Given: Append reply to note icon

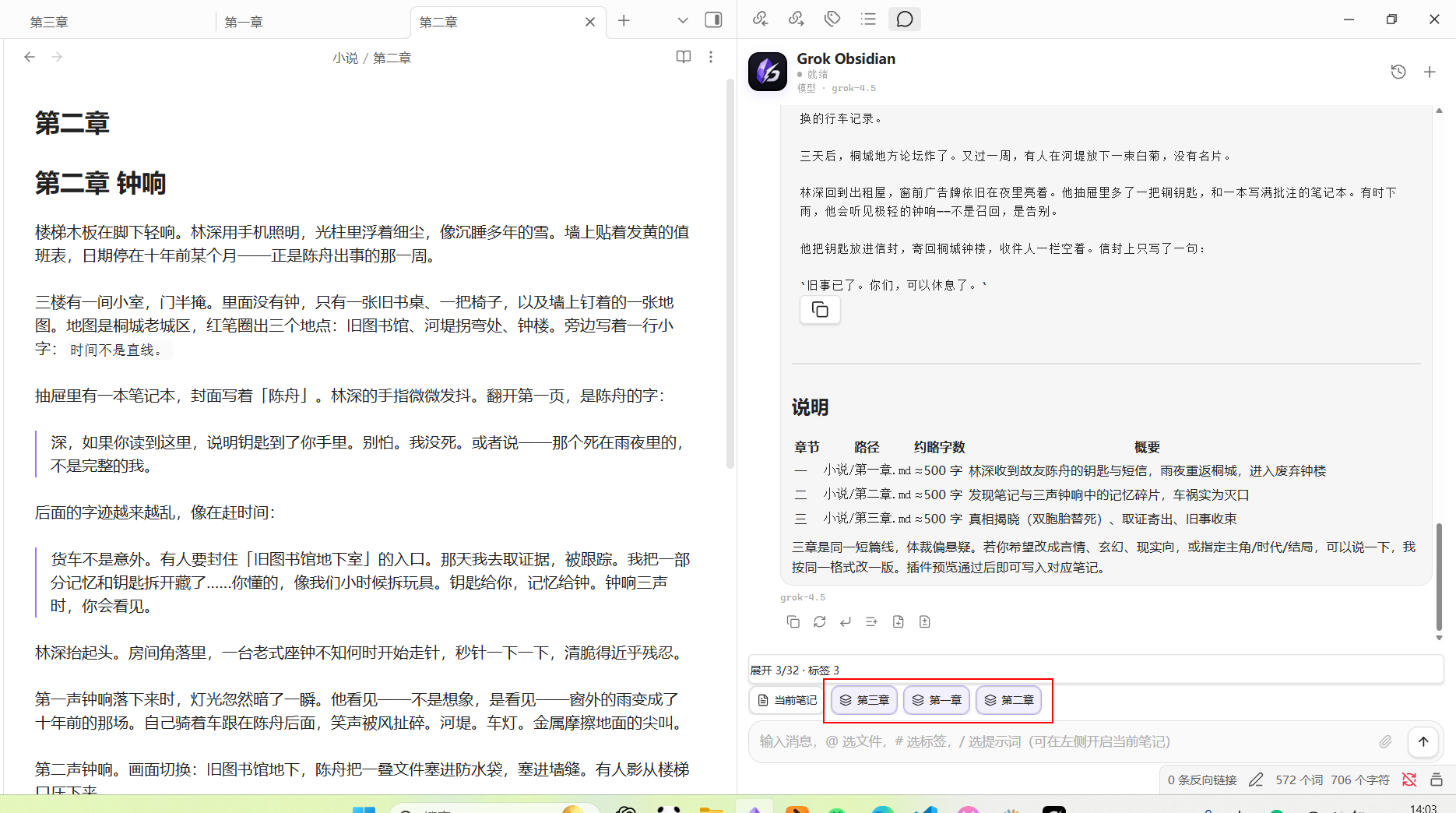Looking at the screenshot, I should tap(871, 621).
